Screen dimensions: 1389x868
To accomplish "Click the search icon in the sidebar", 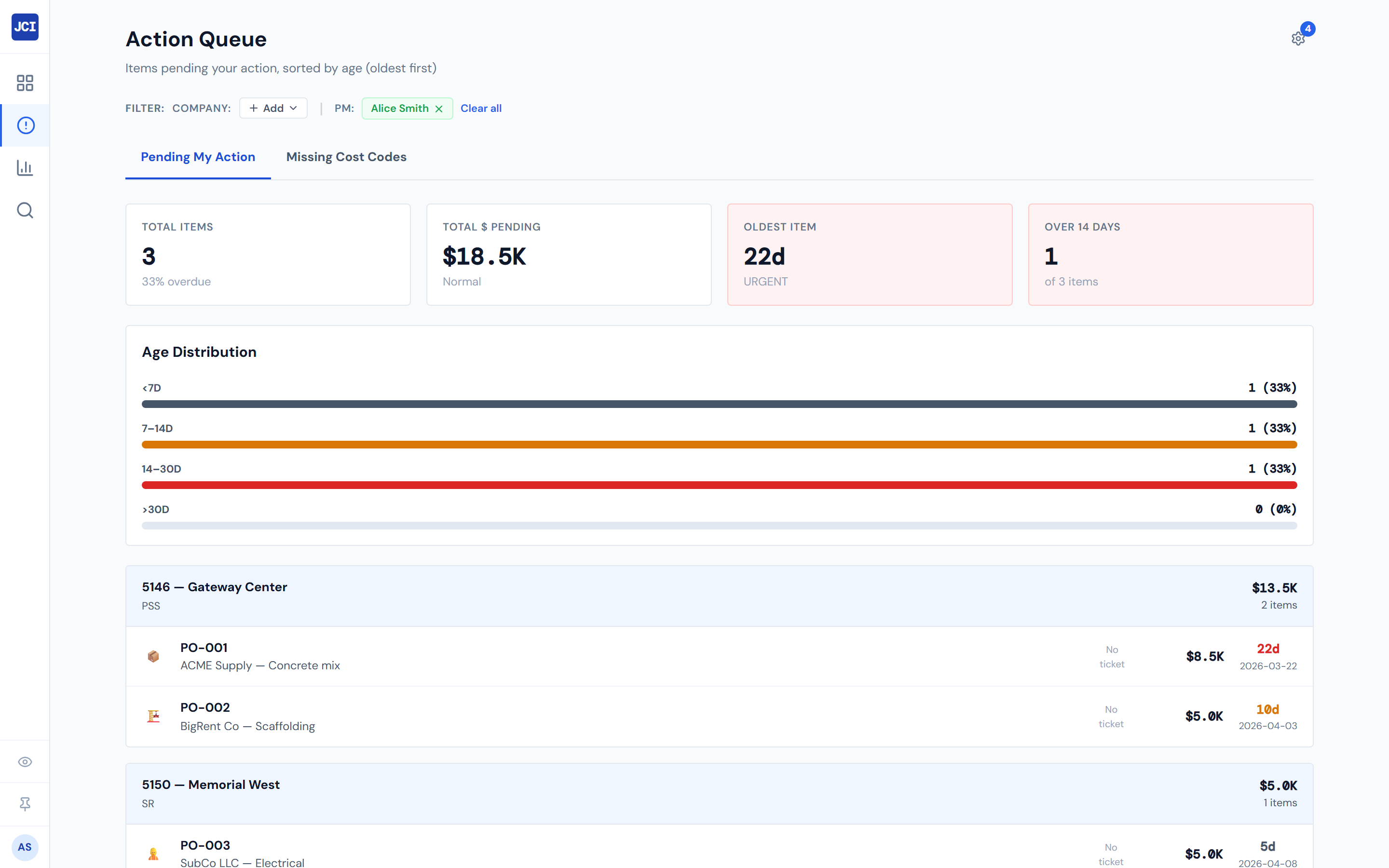I will click(x=25, y=210).
